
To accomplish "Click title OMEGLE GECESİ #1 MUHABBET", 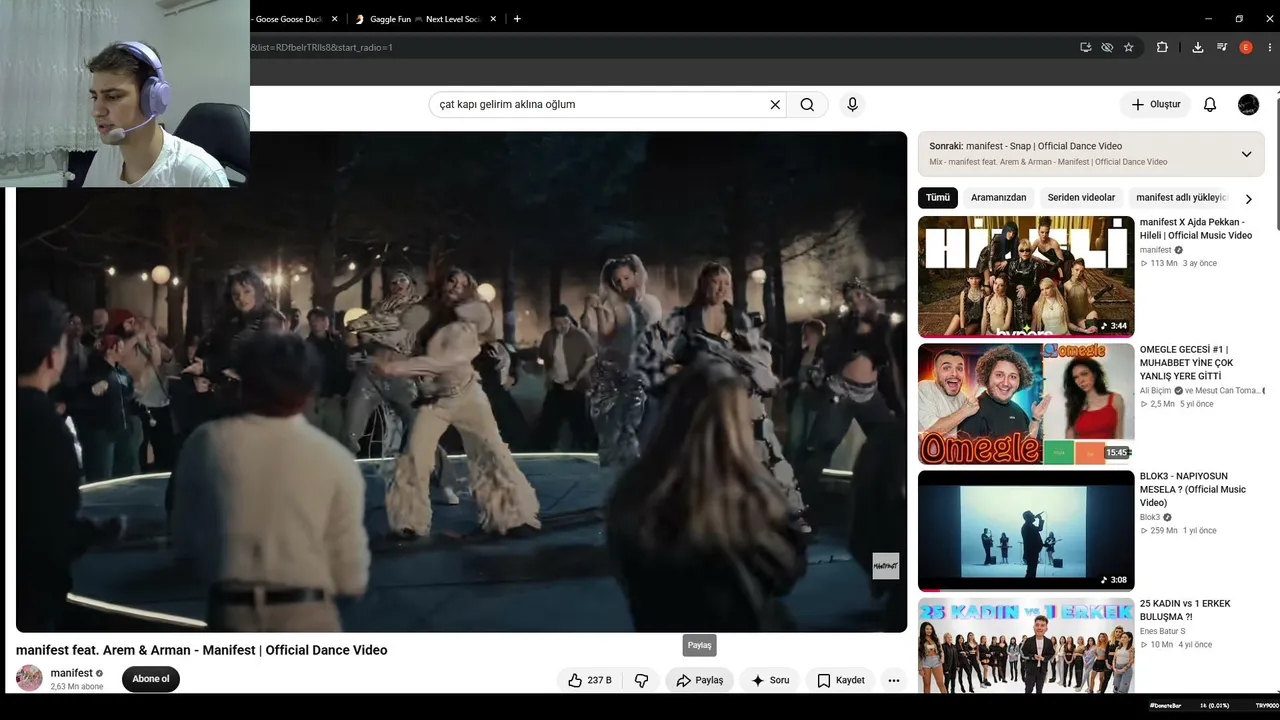I will tap(1187, 362).
